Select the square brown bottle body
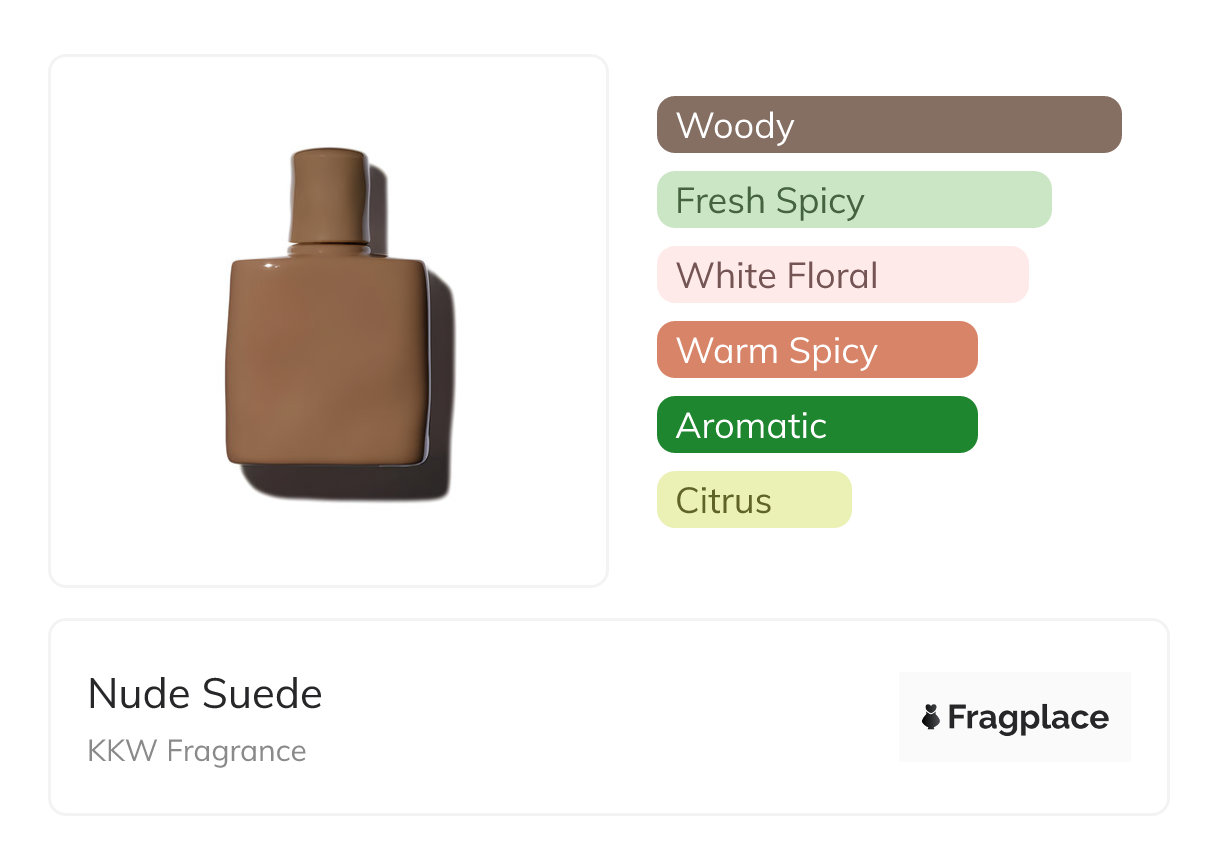 click(327, 362)
